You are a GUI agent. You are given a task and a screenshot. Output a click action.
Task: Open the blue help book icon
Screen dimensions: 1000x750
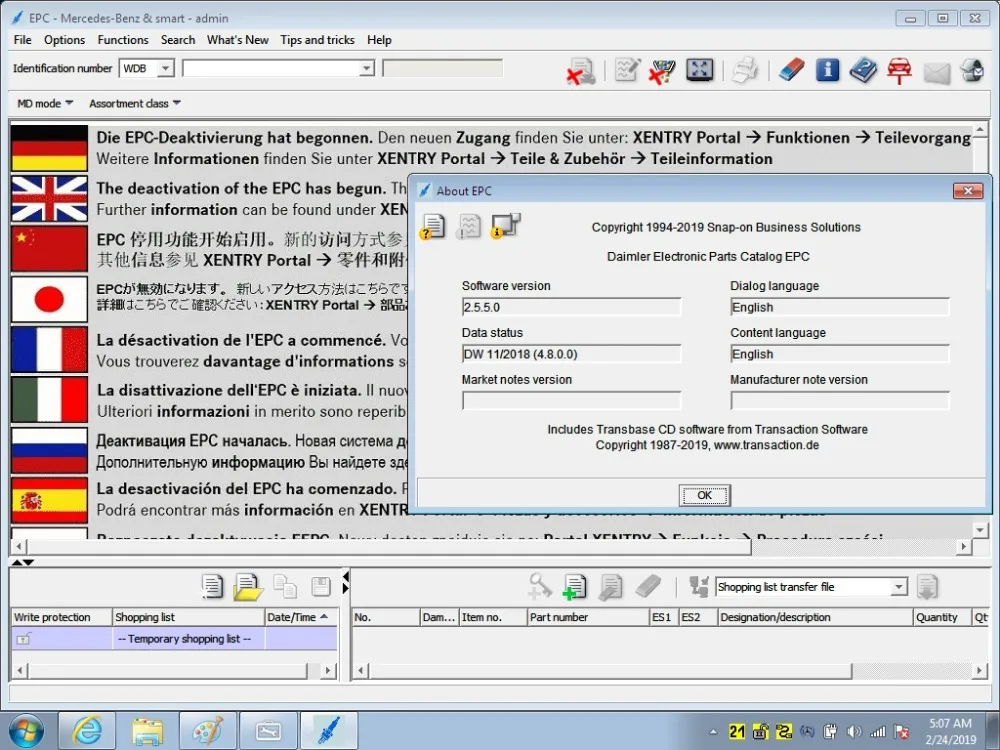click(864, 70)
